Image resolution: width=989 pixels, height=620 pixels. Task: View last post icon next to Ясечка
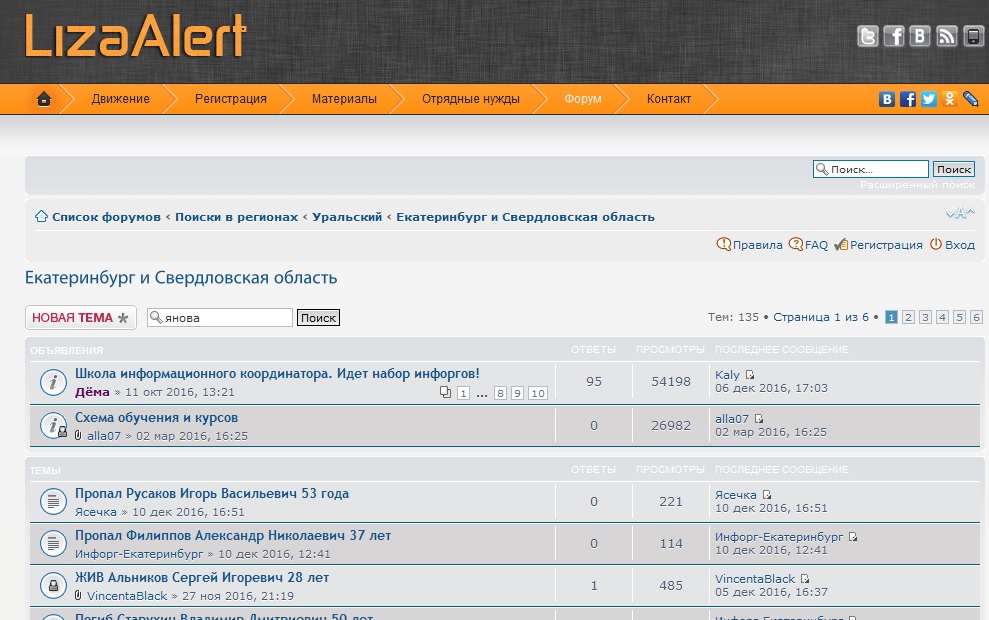click(766, 495)
